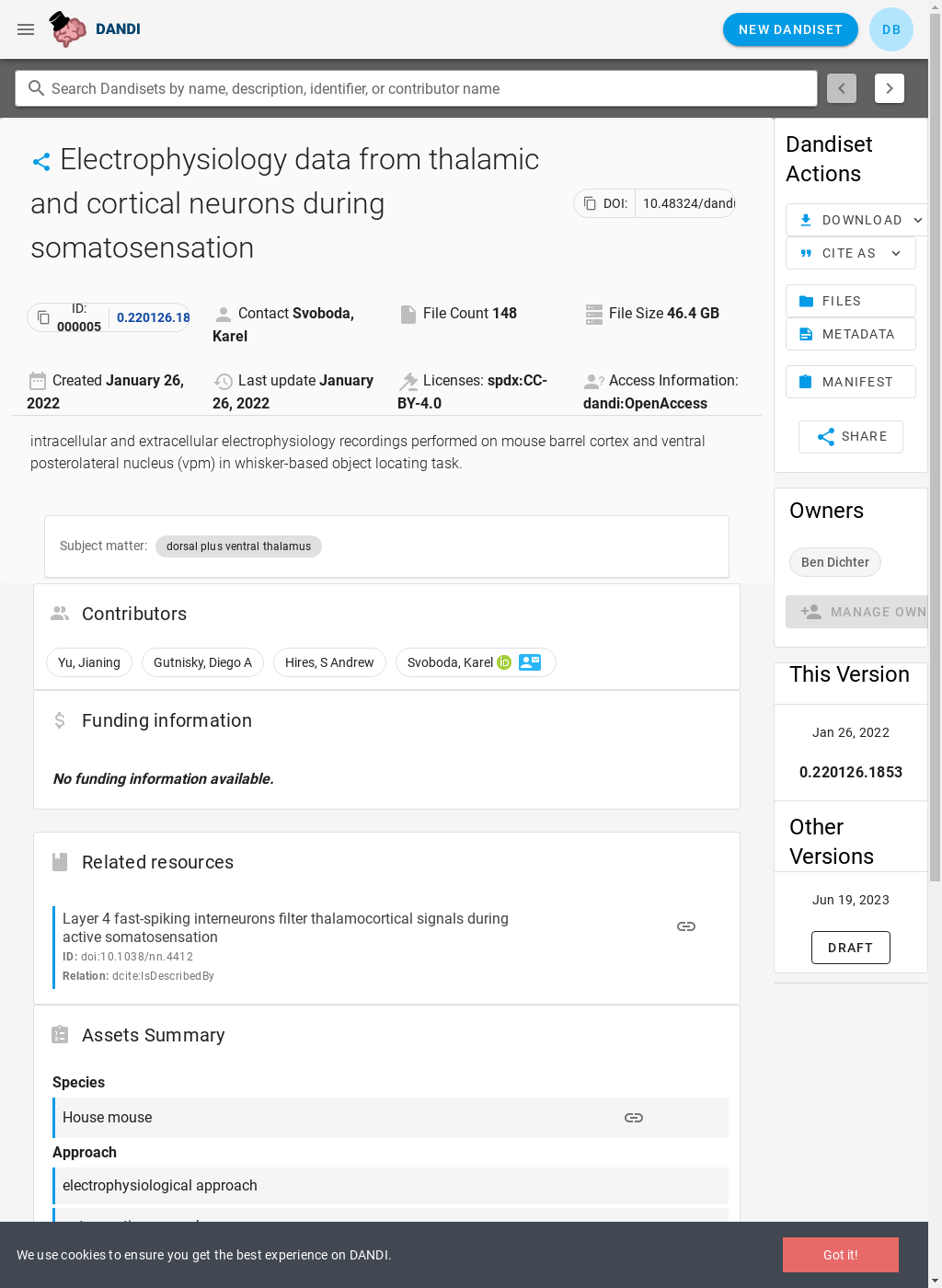Click the DANDI site title
The image size is (942, 1288).
click(118, 29)
